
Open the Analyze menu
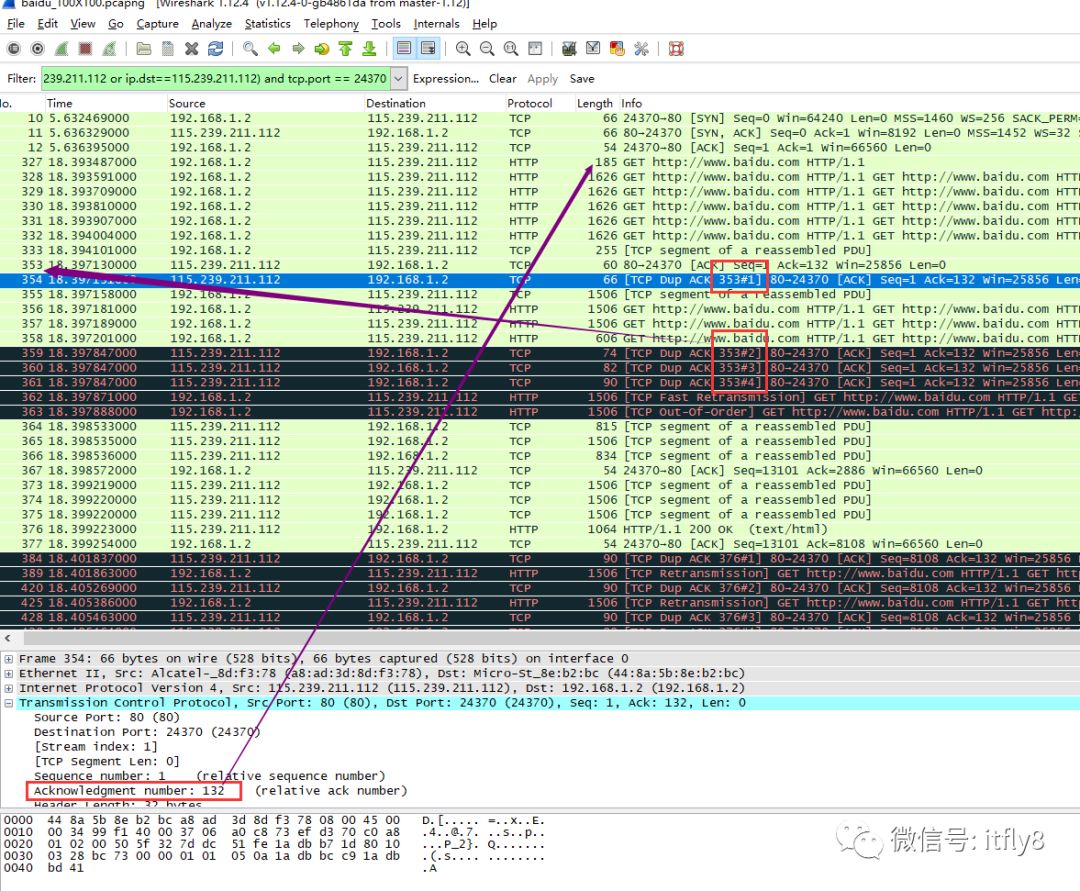(x=211, y=24)
